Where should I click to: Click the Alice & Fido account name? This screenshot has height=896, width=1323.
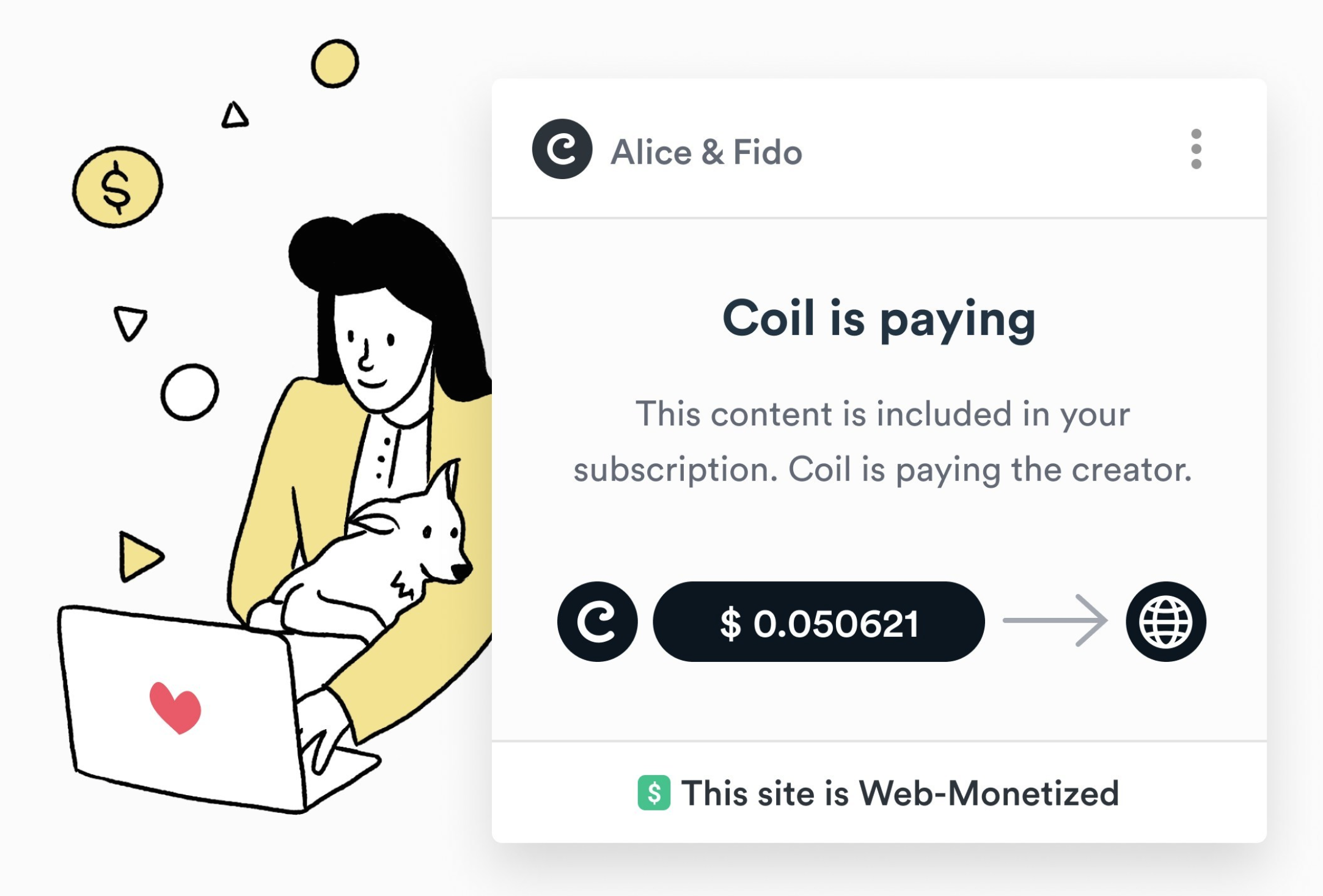click(706, 152)
